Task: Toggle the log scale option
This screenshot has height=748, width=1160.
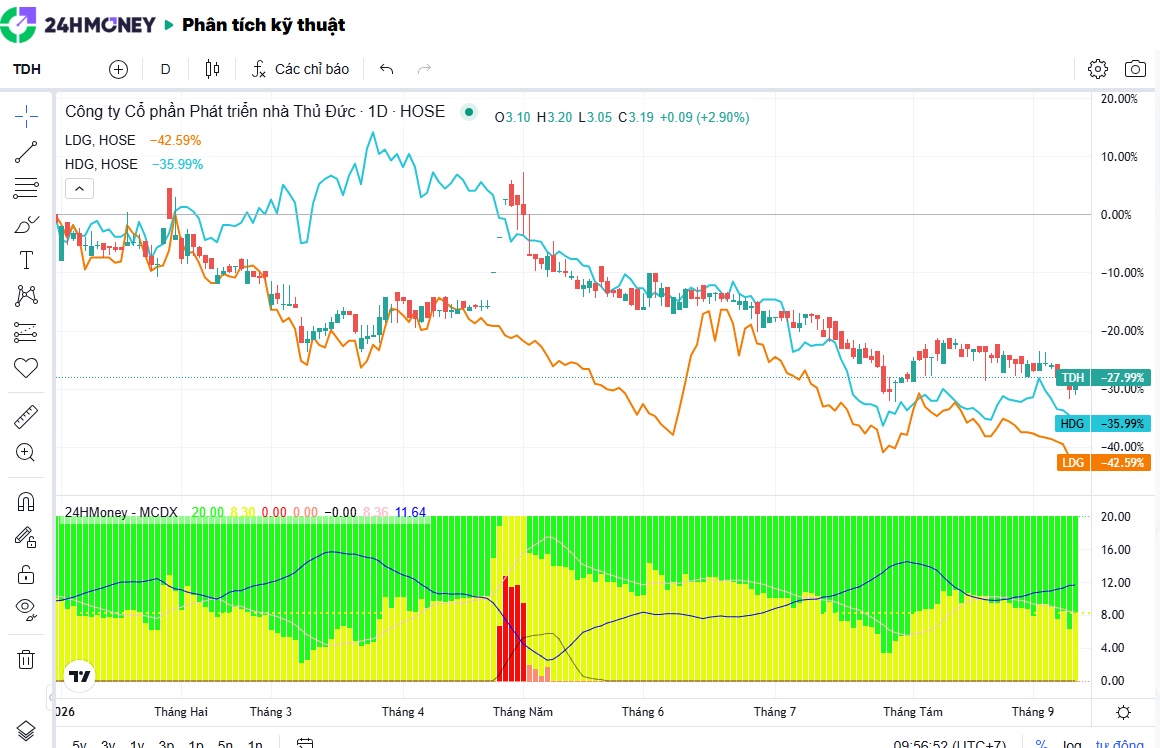Action: [1071, 743]
